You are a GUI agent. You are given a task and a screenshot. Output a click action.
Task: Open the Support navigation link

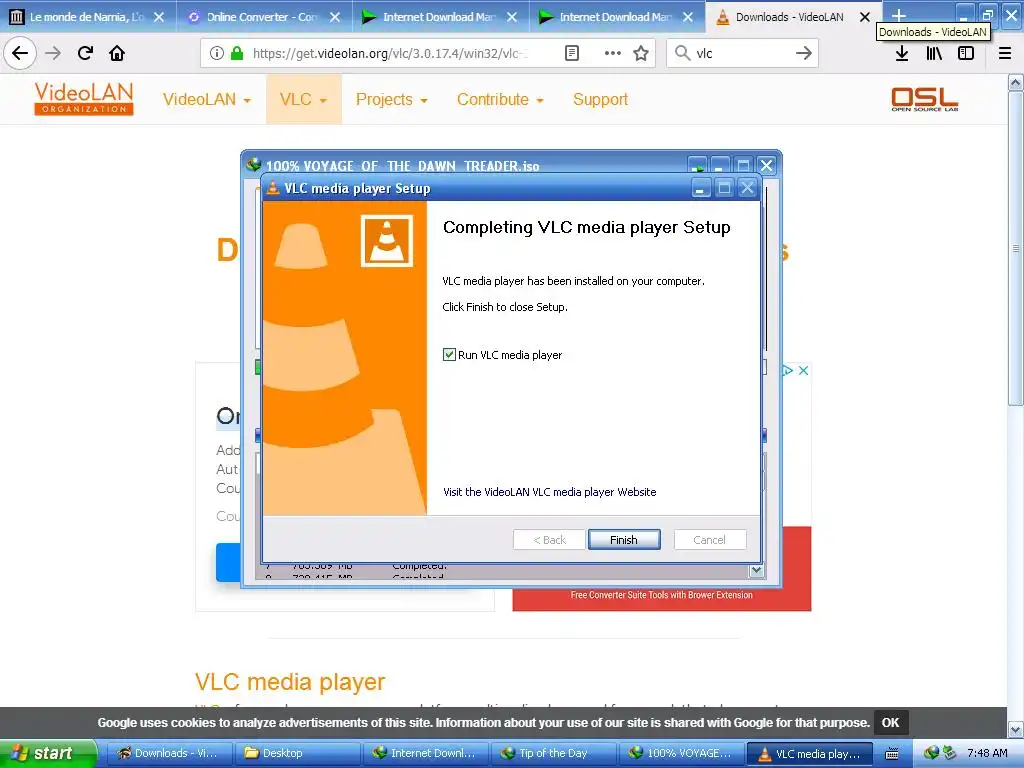coord(600,99)
